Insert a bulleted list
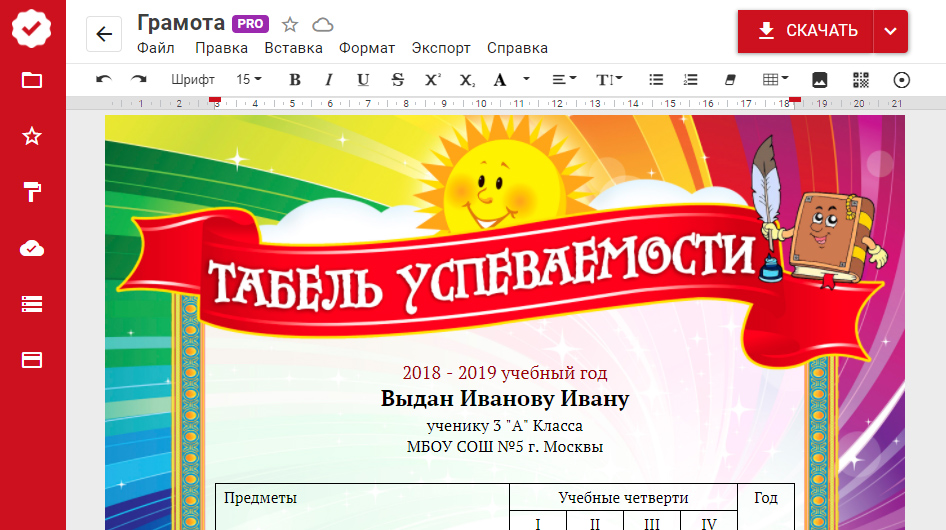Image resolution: width=946 pixels, height=530 pixels. coord(656,80)
